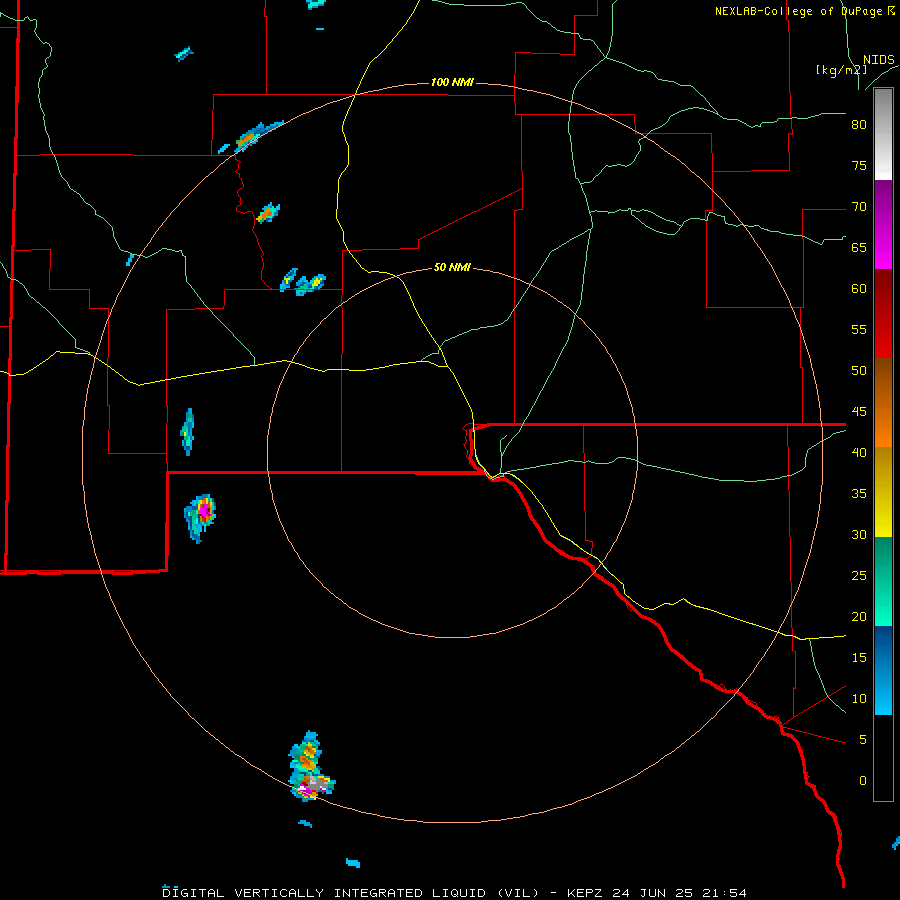Click the 20 value on the color scale
The height and width of the screenshot is (900, 900).
[859, 616]
